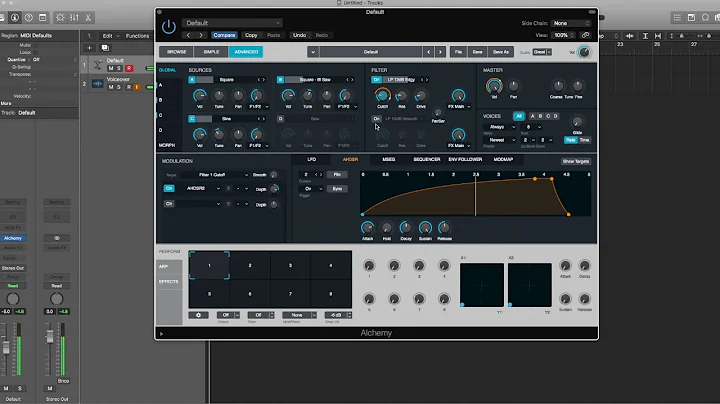Open the ModWheel None dropdown

click(299, 315)
